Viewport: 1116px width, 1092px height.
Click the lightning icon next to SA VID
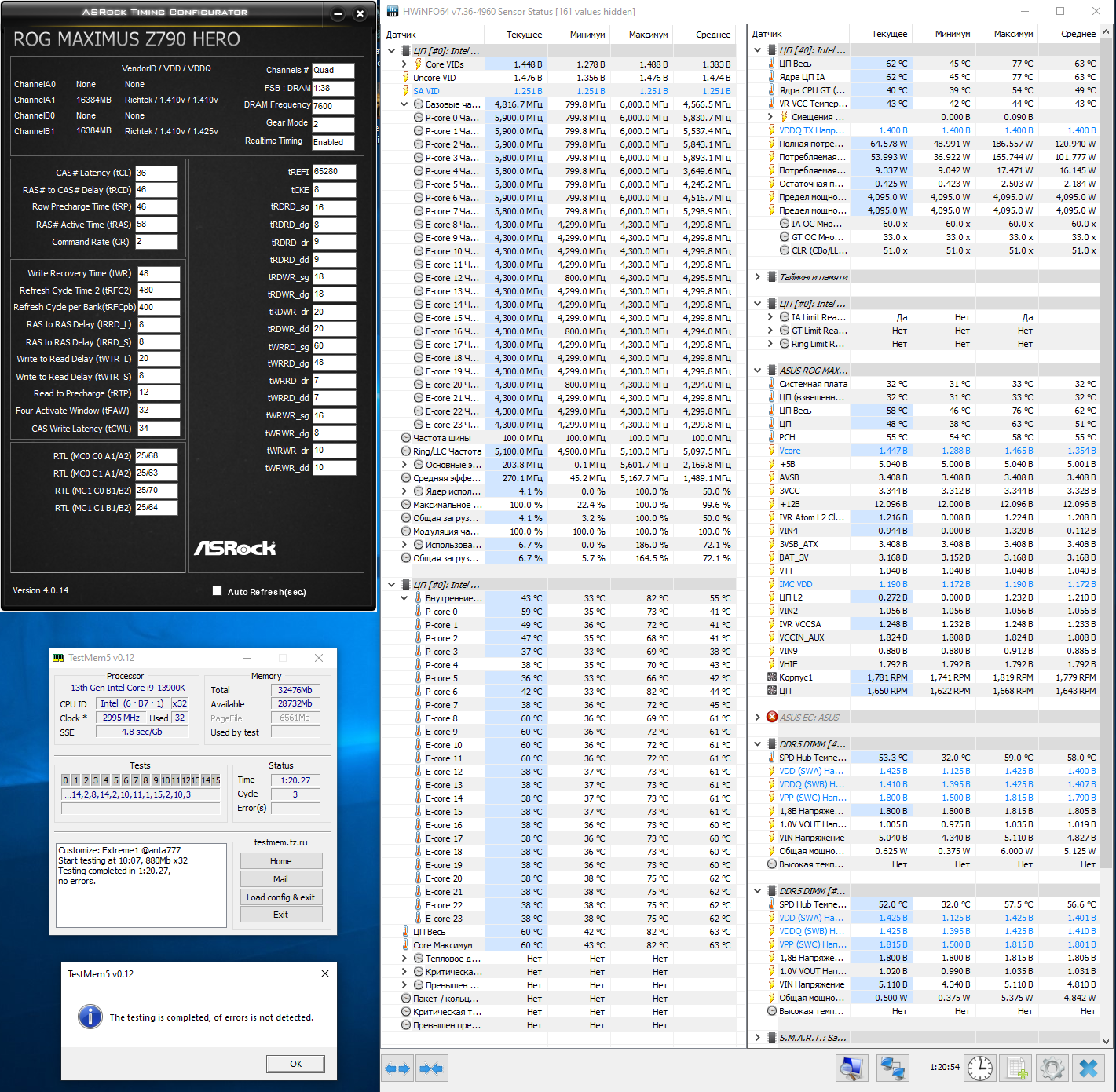pyautogui.click(x=406, y=91)
